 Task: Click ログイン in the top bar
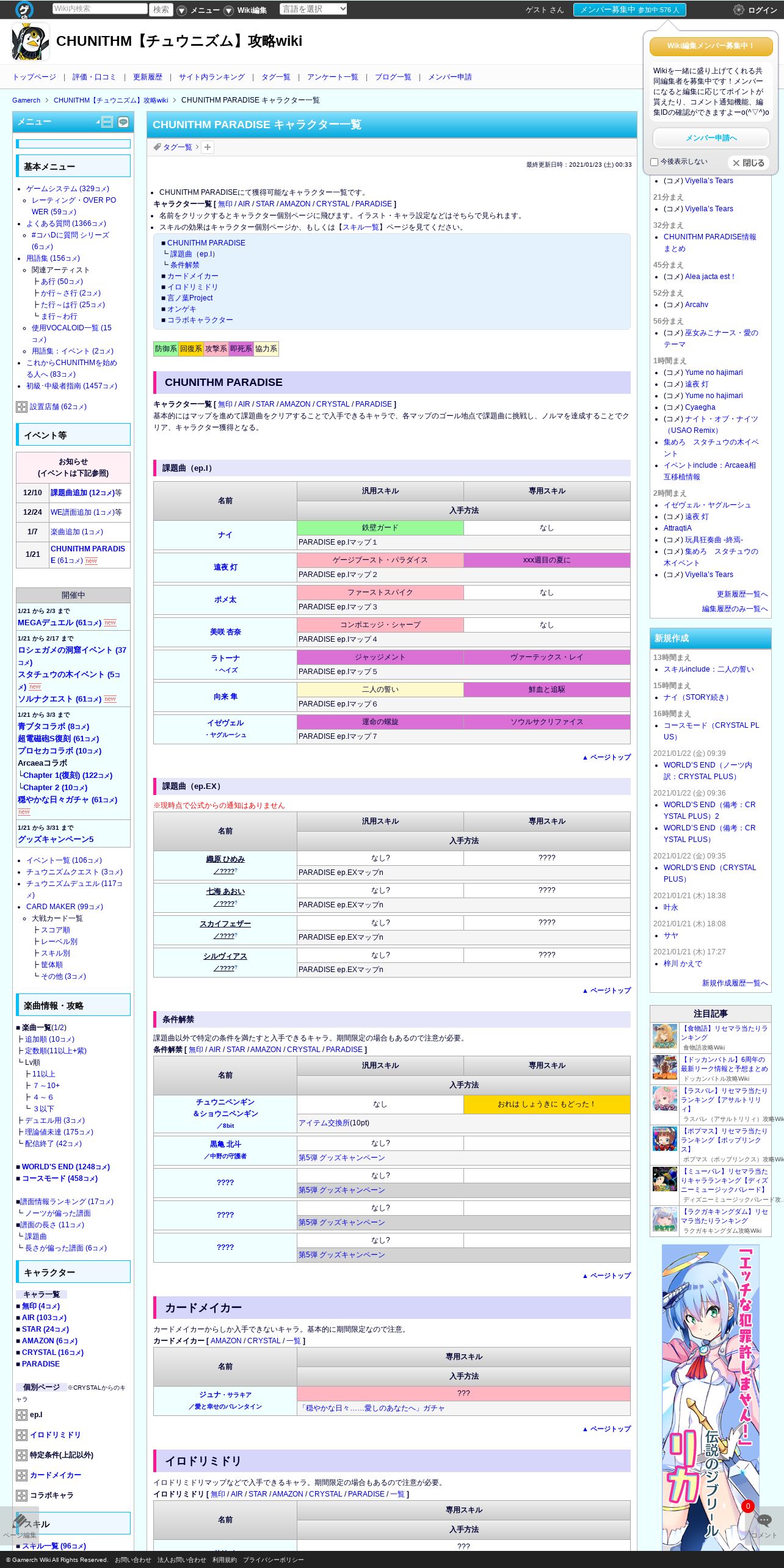click(x=762, y=10)
